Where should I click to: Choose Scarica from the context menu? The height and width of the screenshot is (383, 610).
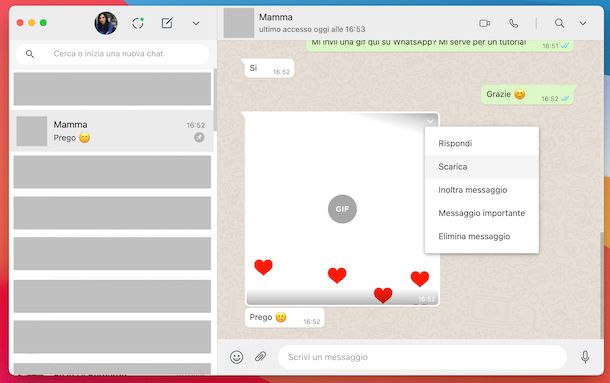pos(482,167)
